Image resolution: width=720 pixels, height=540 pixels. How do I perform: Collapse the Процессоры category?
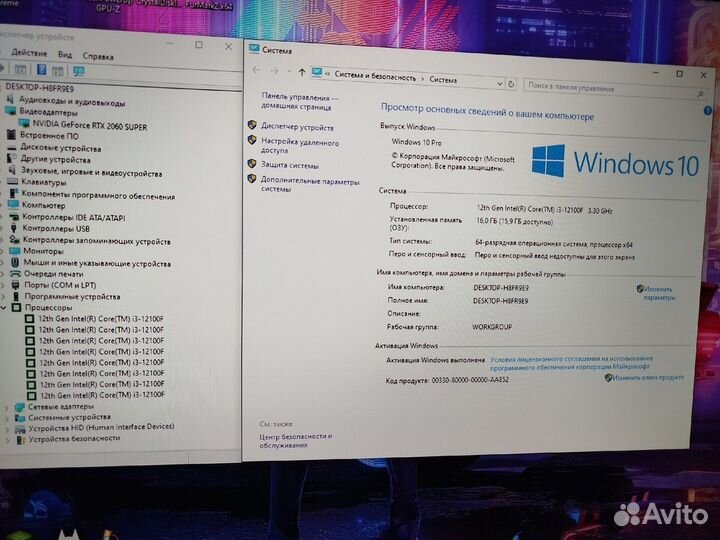[x=4, y=307]
